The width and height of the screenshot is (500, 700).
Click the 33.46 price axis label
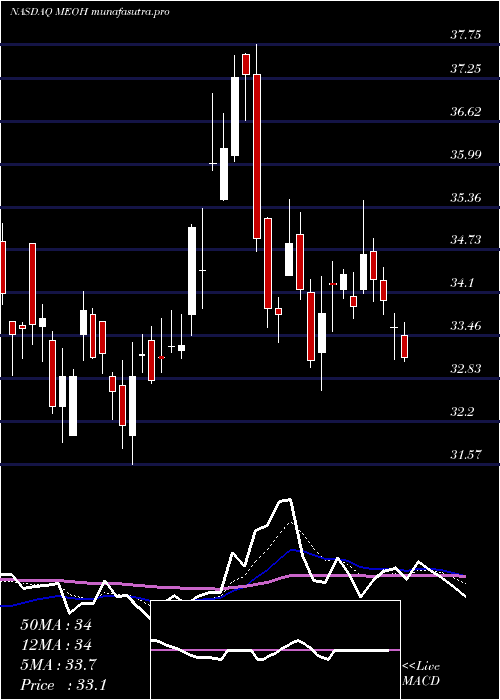tap(466, 325)
